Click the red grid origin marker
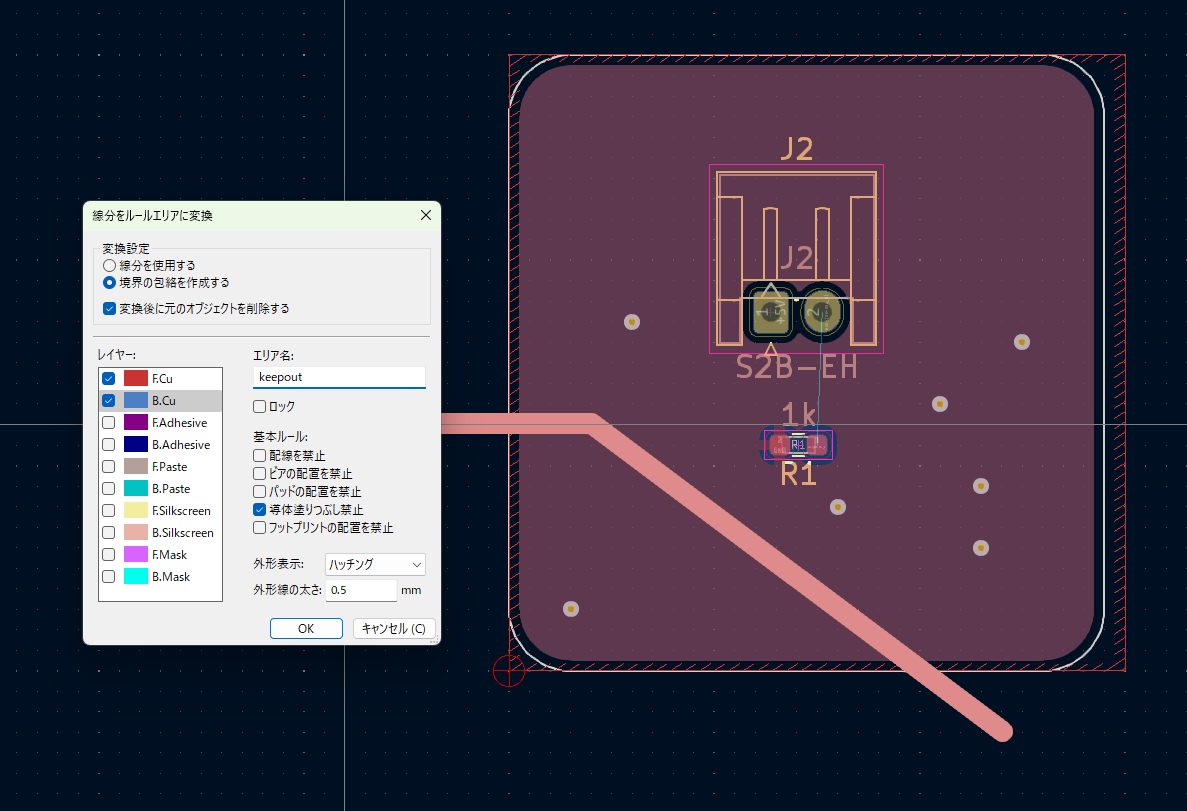The width and height of the screenshot is (1187, 811). (509, 671)
